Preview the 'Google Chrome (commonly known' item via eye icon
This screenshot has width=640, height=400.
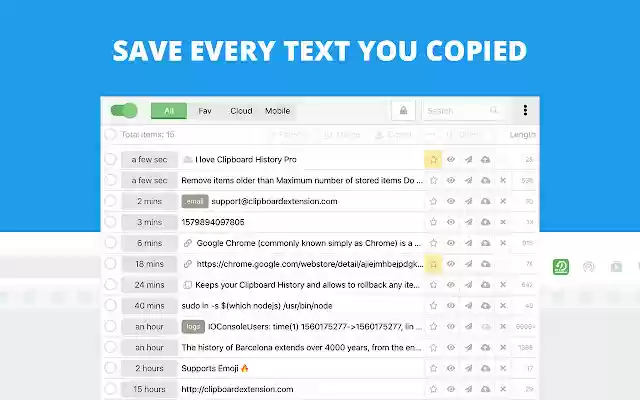click(x=451, y=243)
